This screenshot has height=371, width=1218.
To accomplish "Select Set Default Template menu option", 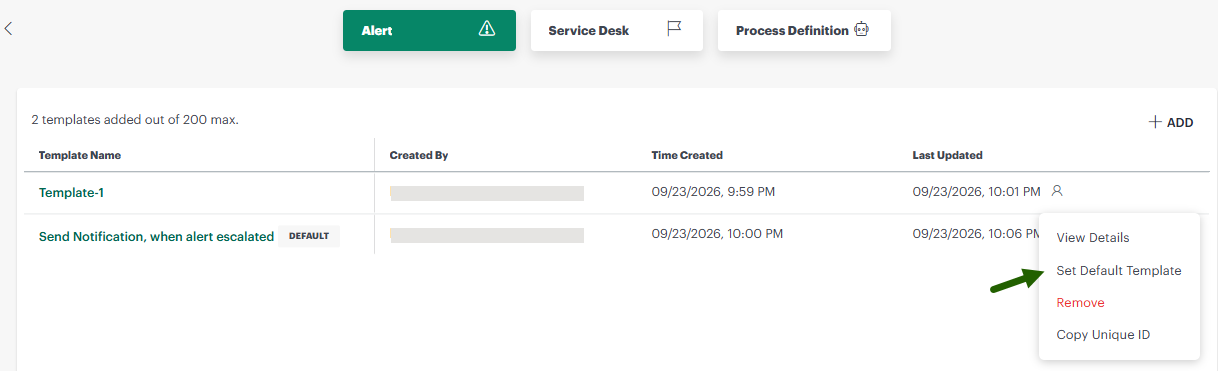I will (x=1119, y=271).
